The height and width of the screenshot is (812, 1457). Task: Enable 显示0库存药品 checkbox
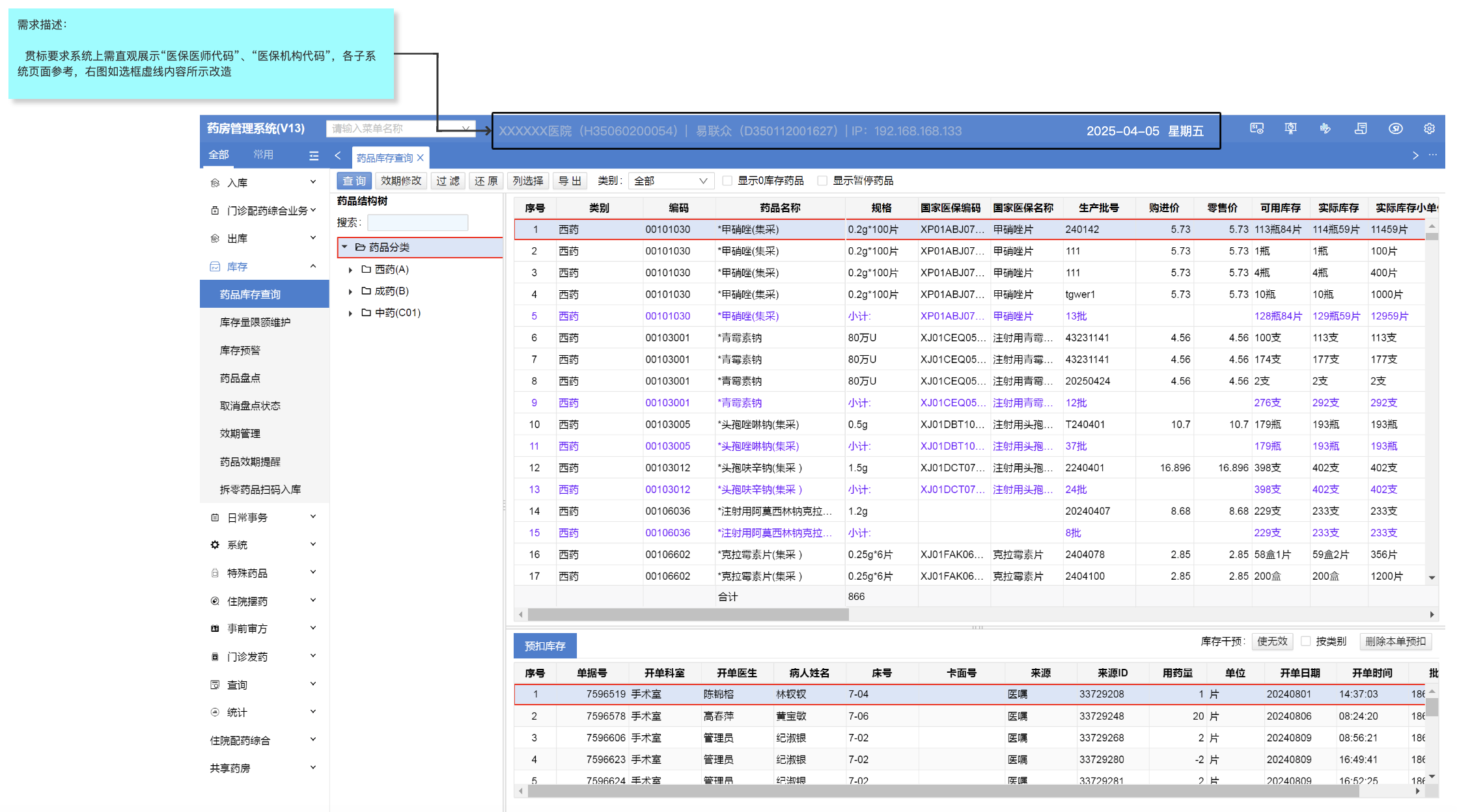[x=728, y=181]
